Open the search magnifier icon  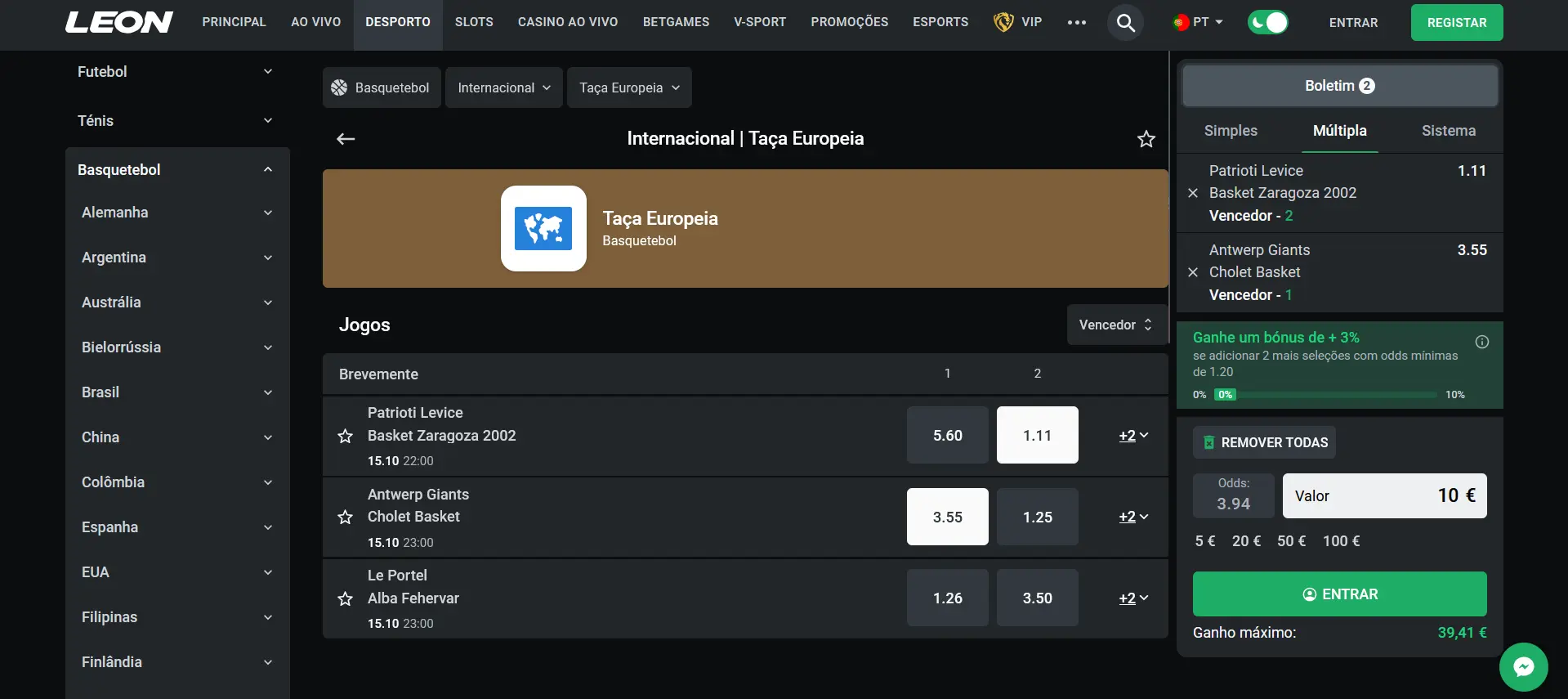tap(1125, 23)
